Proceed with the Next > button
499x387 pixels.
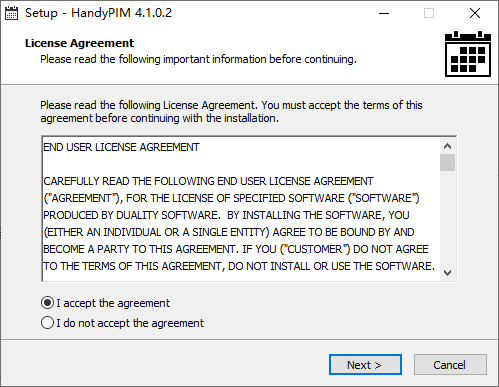365,365
